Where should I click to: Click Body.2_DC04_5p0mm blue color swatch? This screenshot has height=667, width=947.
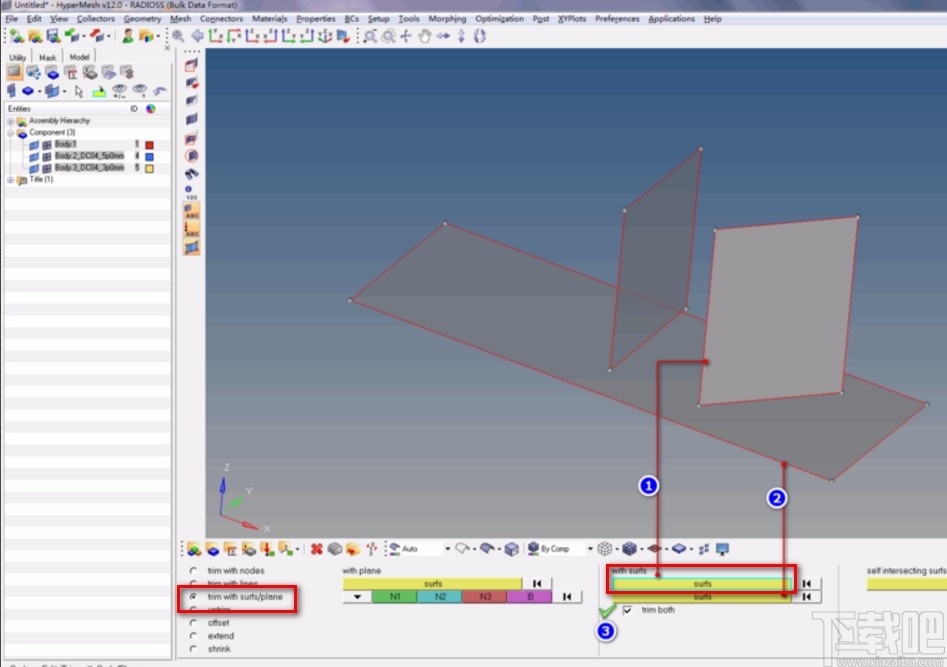[x=149, y=157]
